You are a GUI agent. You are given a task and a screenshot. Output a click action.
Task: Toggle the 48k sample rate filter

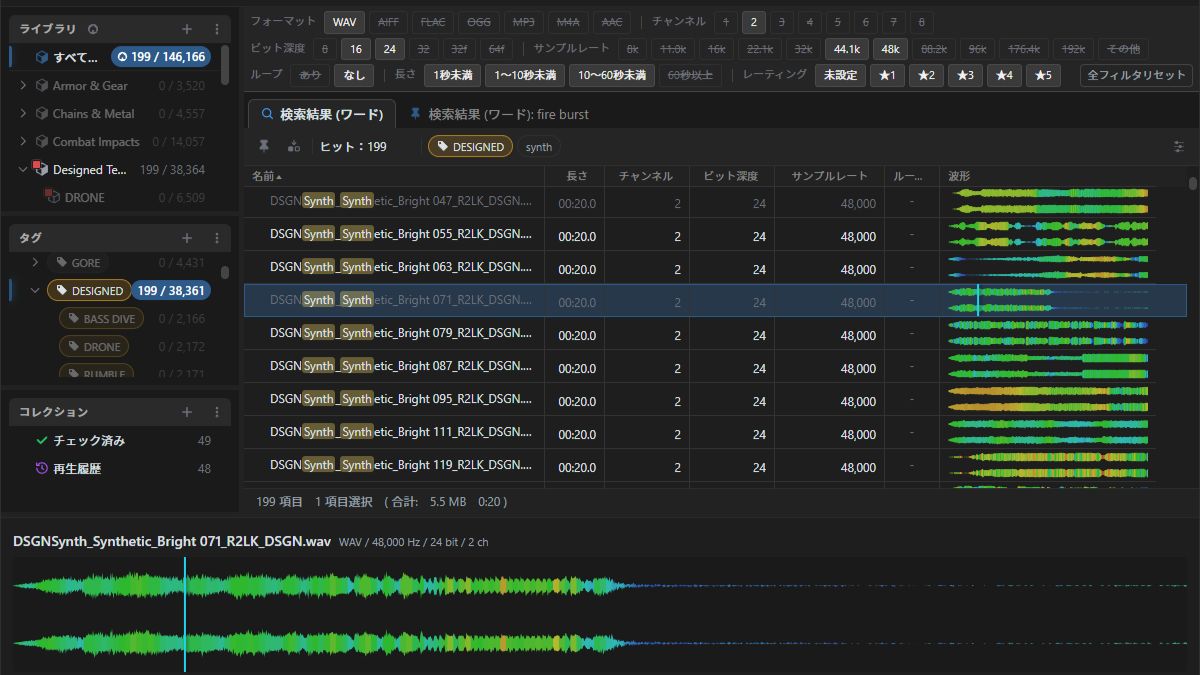point(890,48)
